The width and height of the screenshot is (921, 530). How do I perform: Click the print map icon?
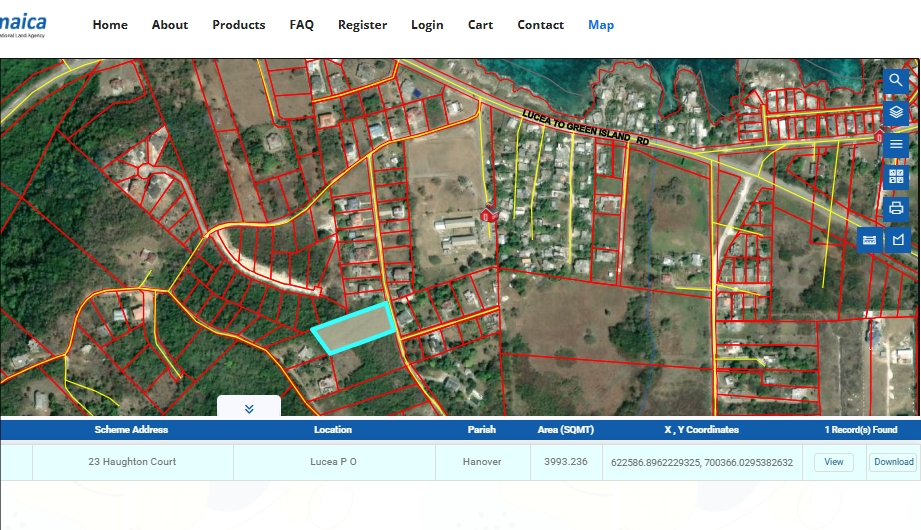point(896,208)
